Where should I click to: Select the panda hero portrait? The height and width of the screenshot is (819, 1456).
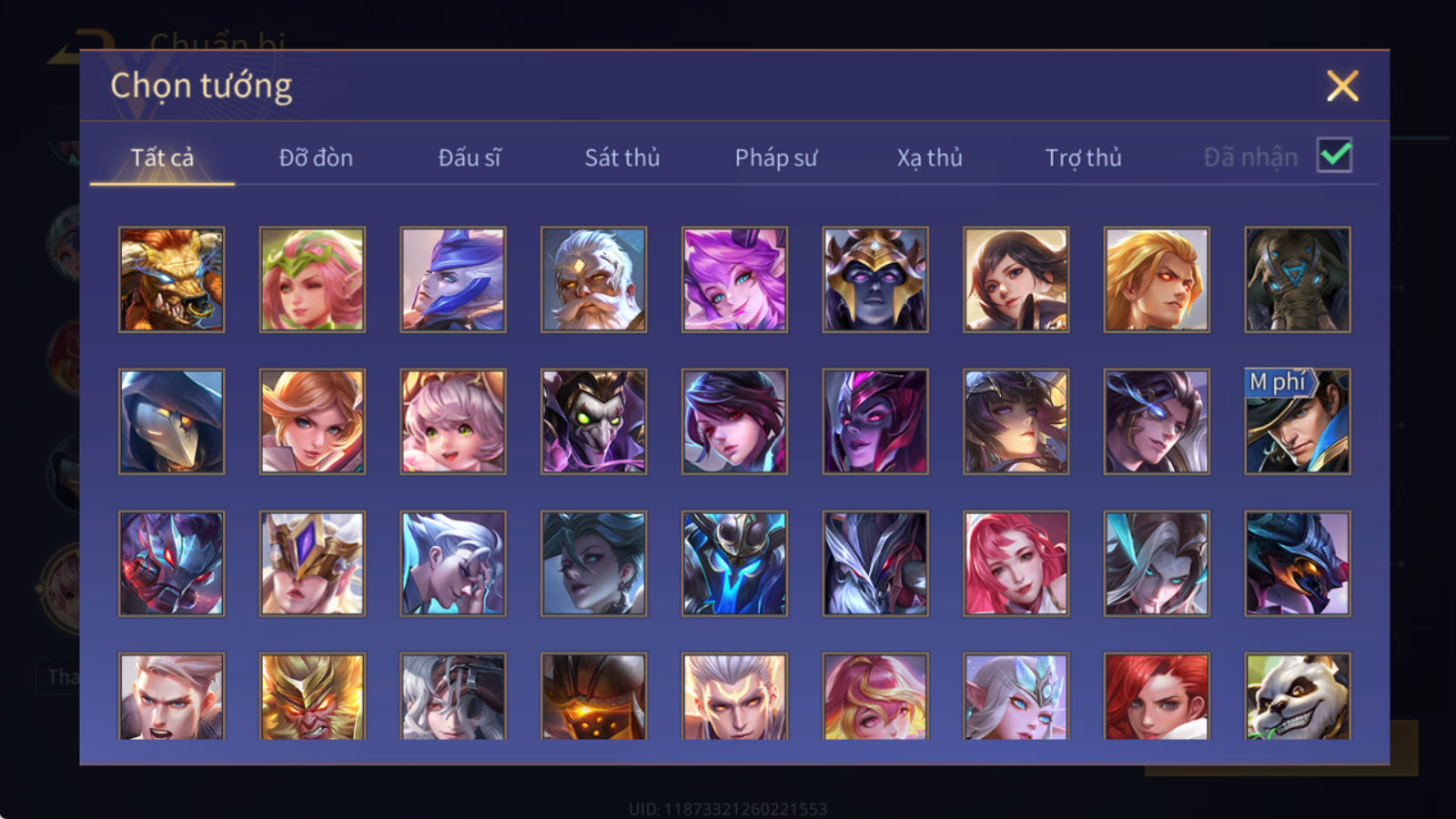[1298, 696]
